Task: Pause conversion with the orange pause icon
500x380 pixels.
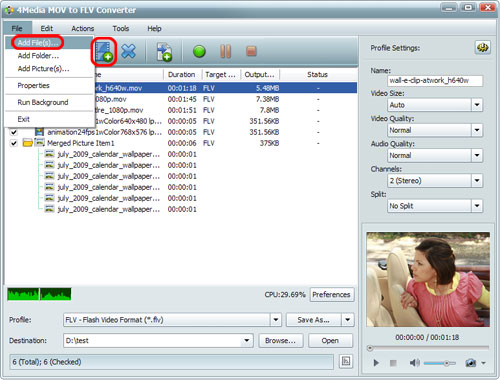Action: point(225,51)
